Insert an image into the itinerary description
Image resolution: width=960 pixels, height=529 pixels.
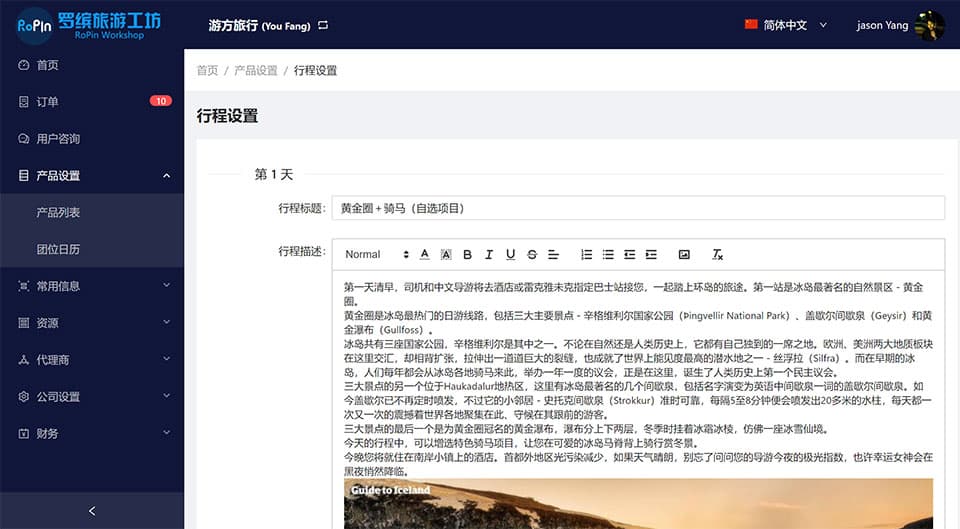click(684, 254)
